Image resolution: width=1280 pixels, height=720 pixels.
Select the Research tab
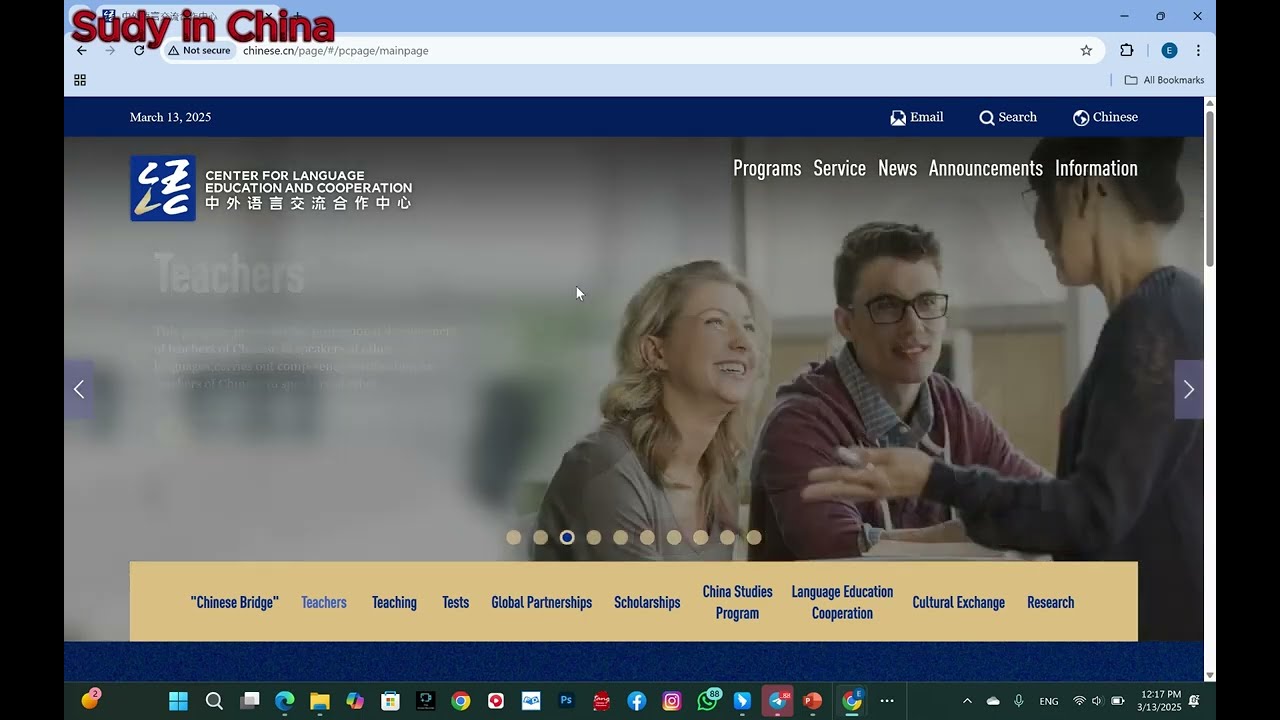click(1050, 602)
